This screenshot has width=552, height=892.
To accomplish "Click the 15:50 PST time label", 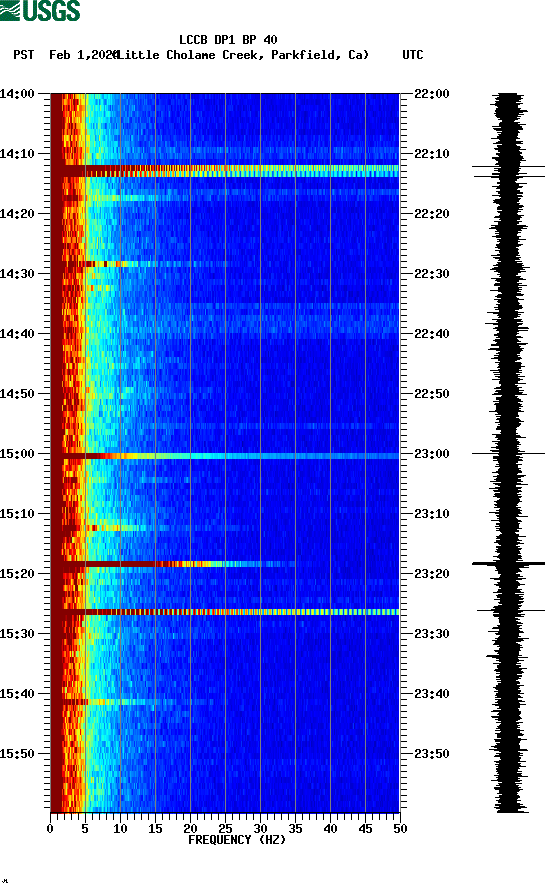I will pos(17,754).
